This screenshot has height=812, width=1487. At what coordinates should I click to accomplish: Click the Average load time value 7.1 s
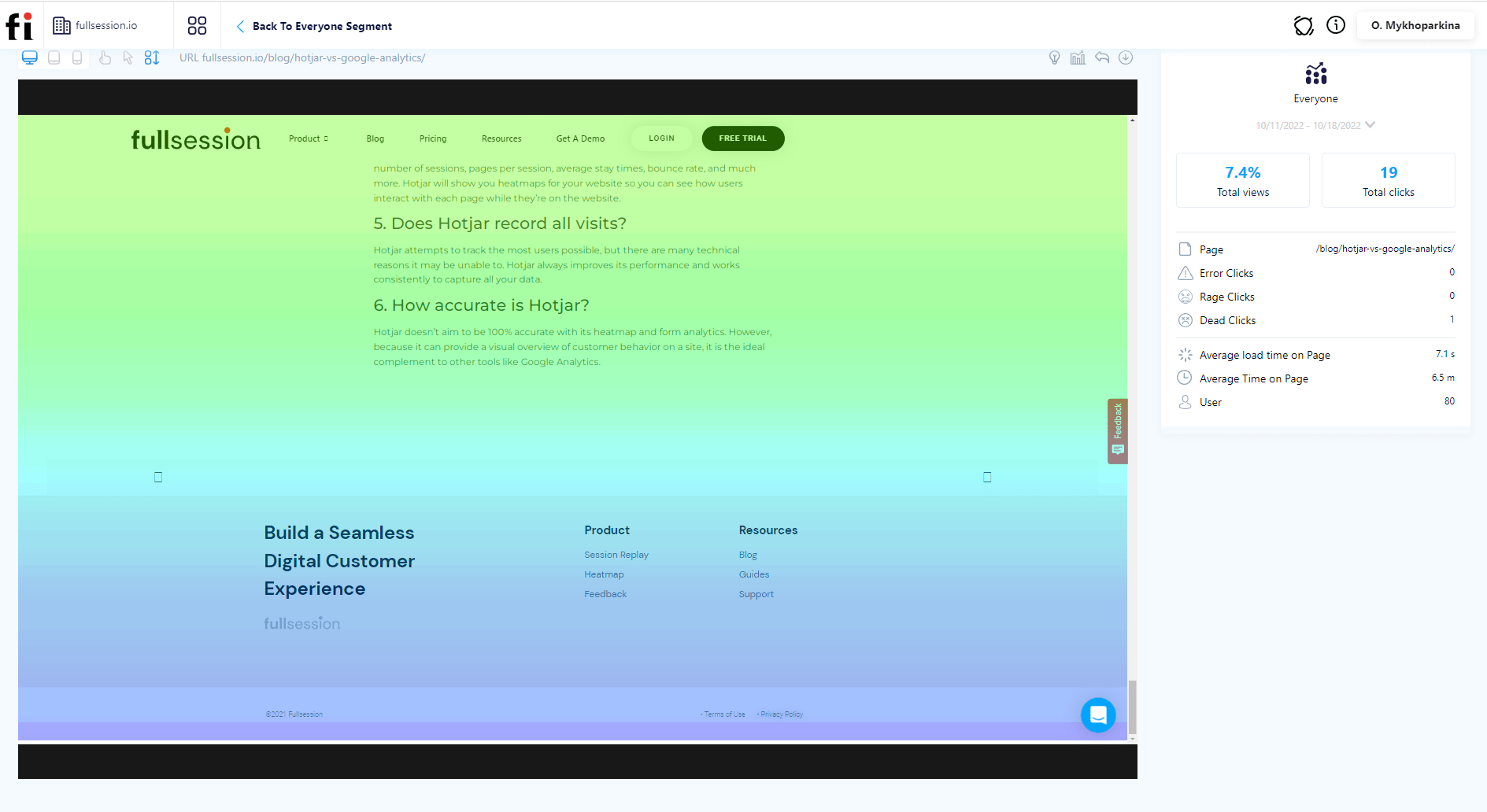click(x=1444, y=354)
